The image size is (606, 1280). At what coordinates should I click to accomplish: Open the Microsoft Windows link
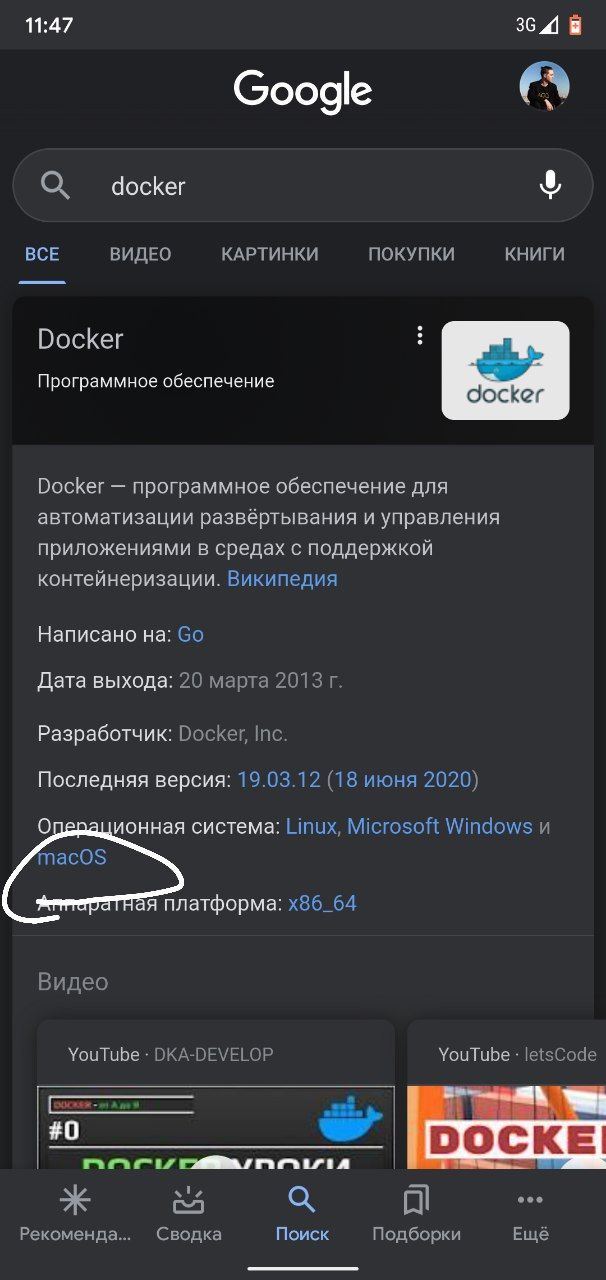coord(440,826)
